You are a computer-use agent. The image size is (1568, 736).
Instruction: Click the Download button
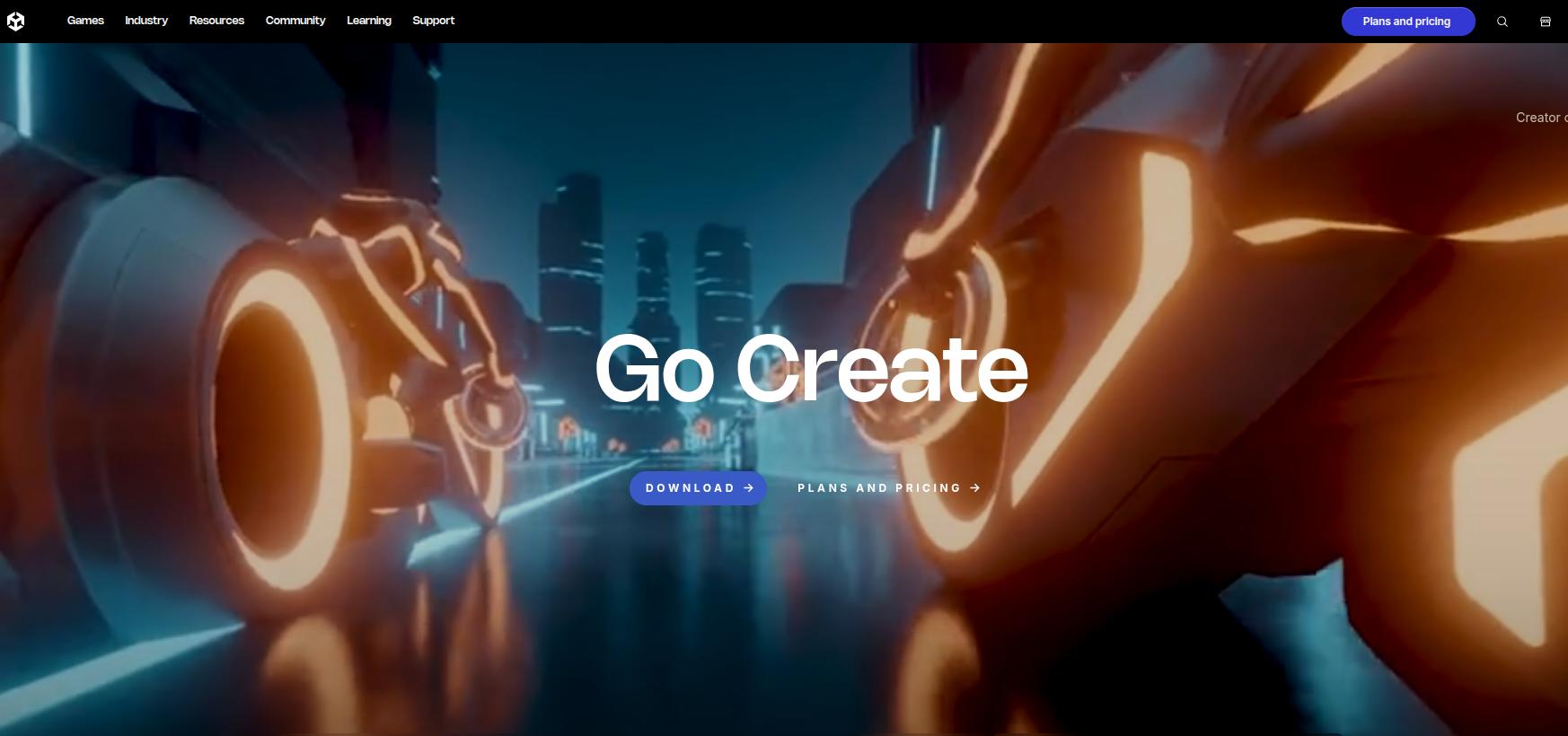click(698, 488)
